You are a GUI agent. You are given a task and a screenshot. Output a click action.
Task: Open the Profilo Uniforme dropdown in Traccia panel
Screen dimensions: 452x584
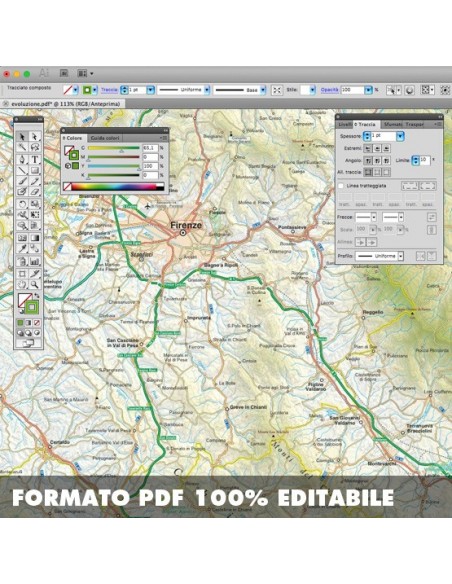pyautogui.click(x=401, y=256)
